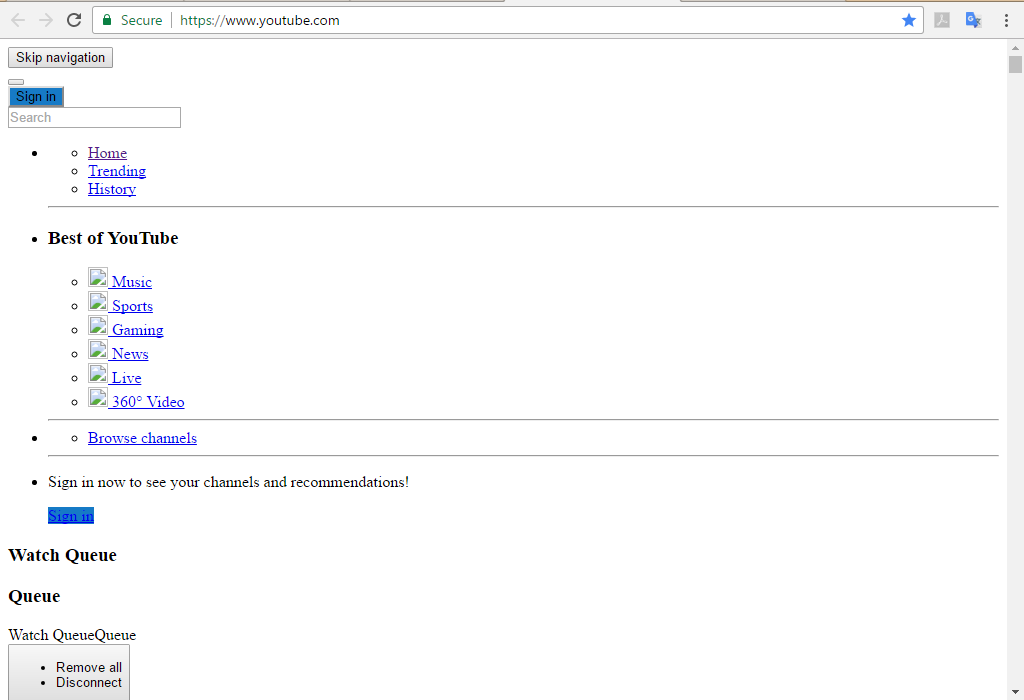Viewport: 1024px width, 700px height.
Task: Click the broken image icon beside Live
Action: pos(98,374)
